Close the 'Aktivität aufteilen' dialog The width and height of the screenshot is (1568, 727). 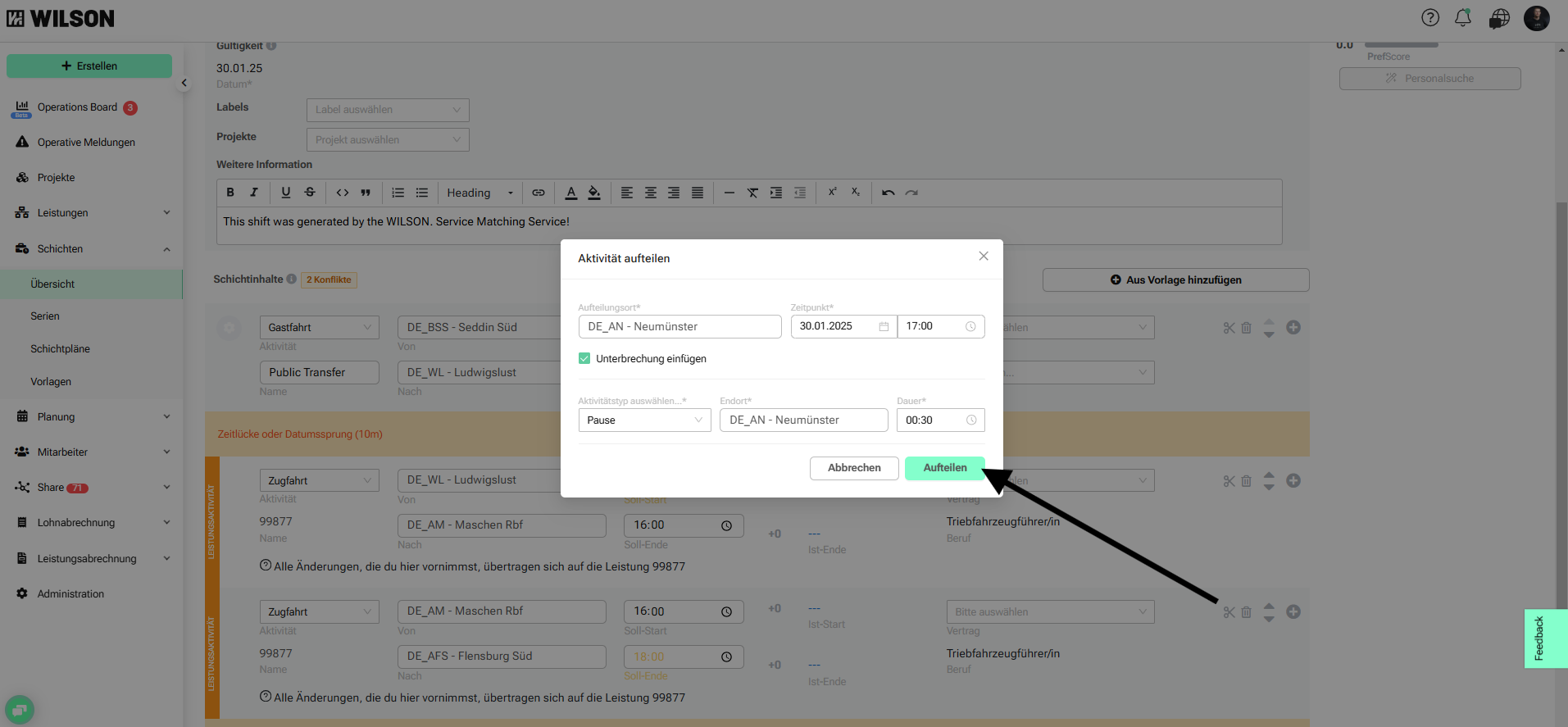984,257
